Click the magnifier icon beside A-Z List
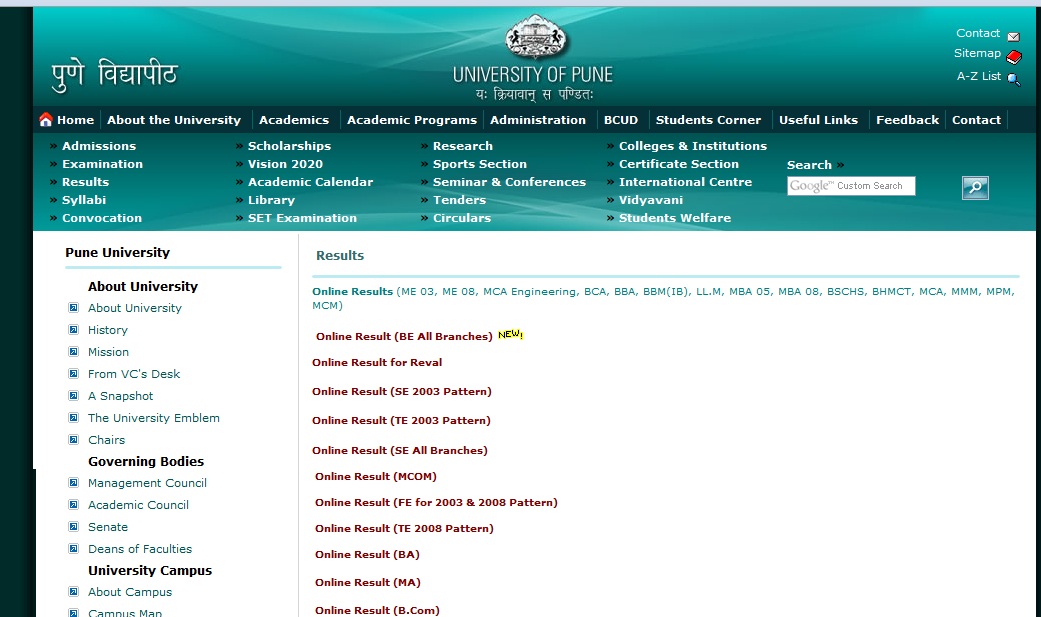The image size is (1041, 617). point(1014,77)
